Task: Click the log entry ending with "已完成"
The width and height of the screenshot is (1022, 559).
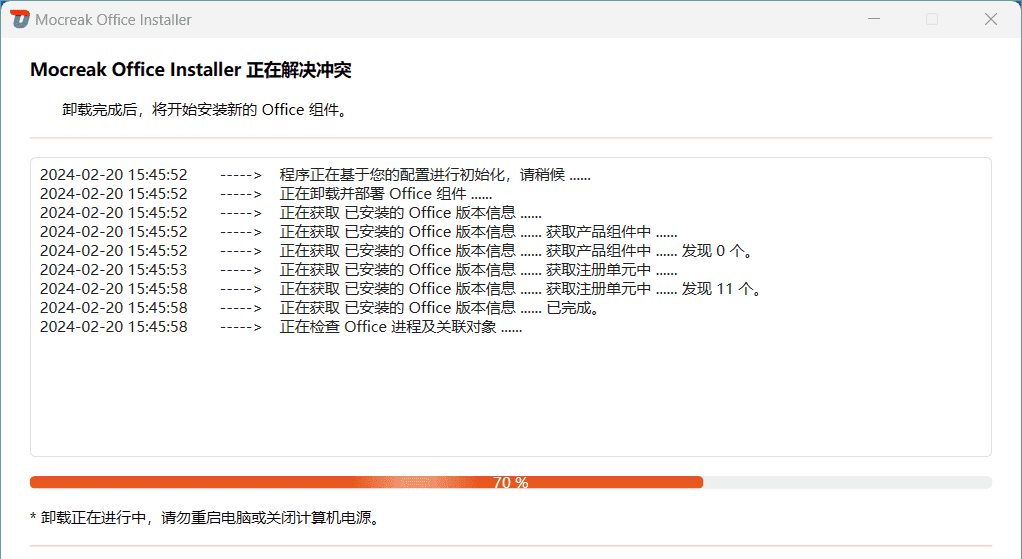Action: 439,308
